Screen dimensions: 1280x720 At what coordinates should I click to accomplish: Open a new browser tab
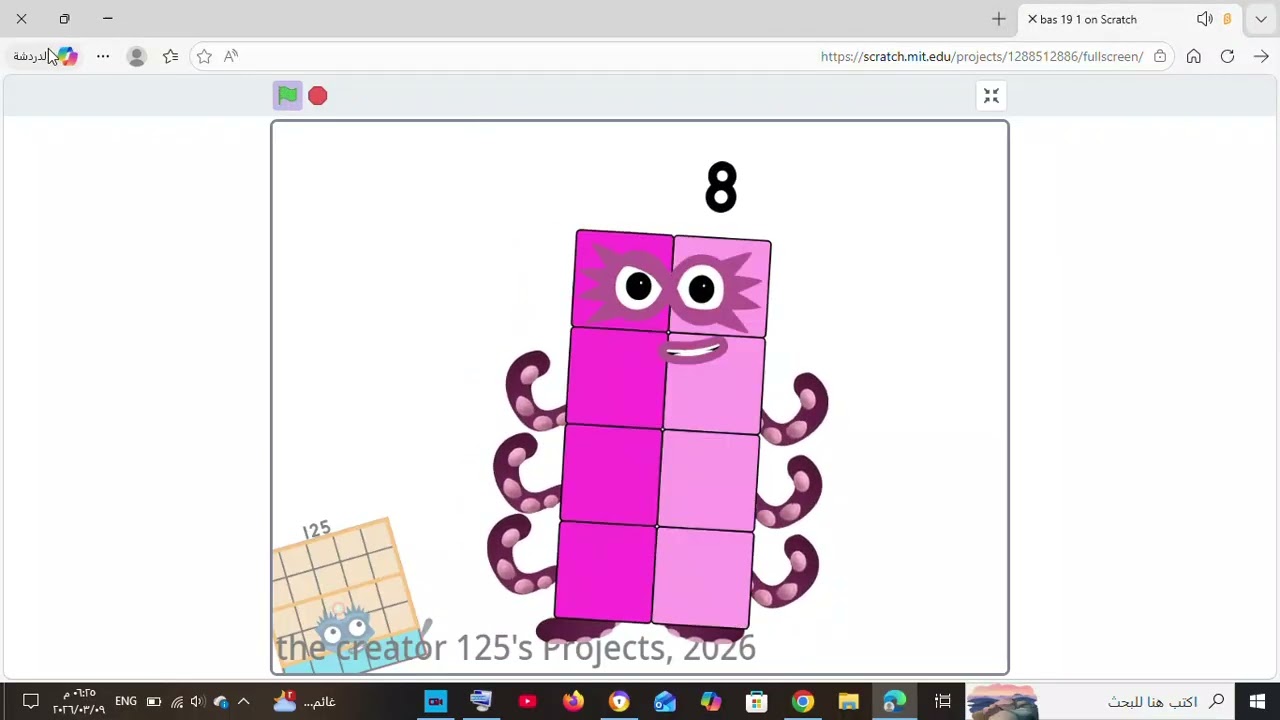(x=998, y=19)
